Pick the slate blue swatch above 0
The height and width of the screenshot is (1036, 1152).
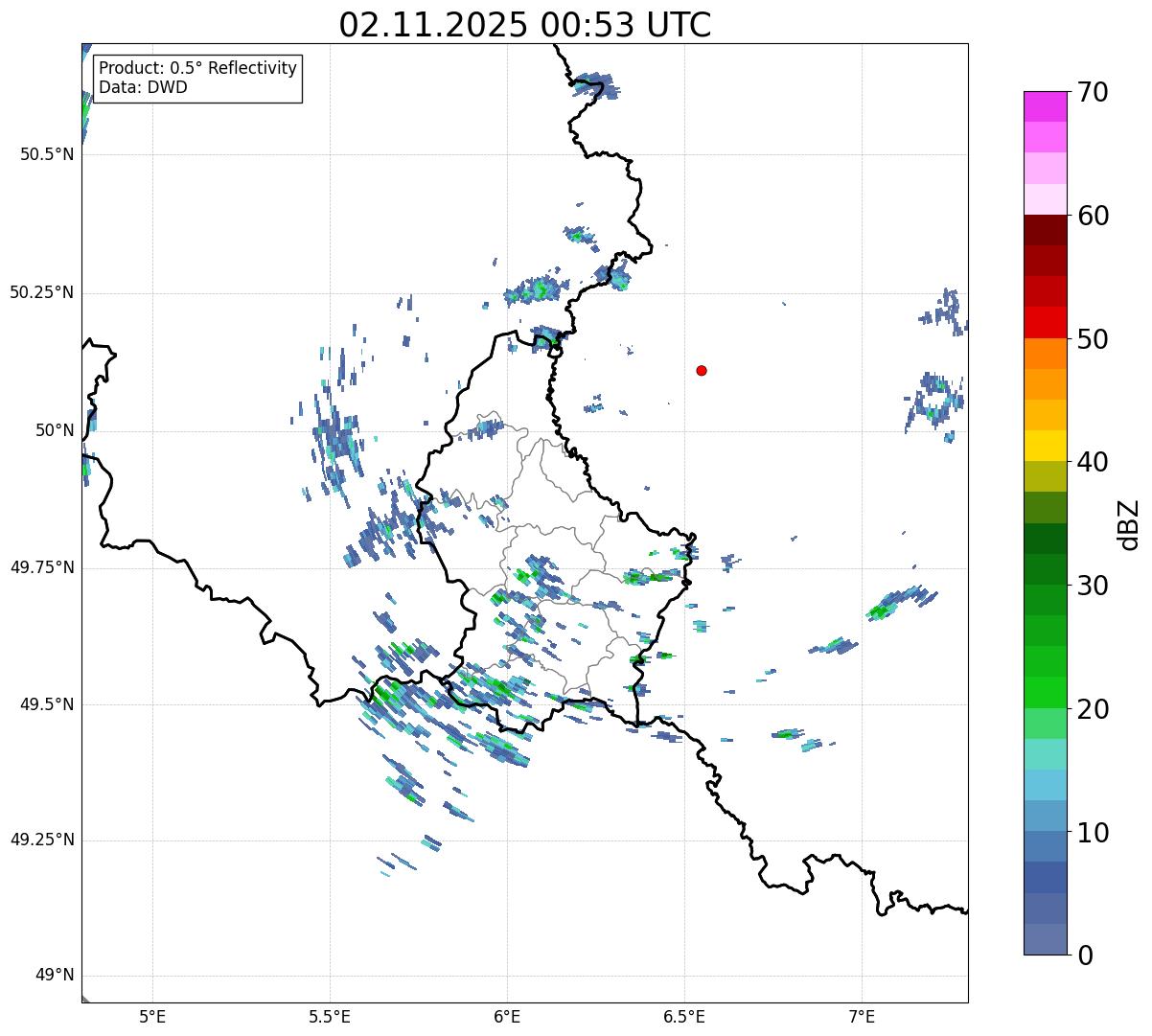pos(1046,939)
